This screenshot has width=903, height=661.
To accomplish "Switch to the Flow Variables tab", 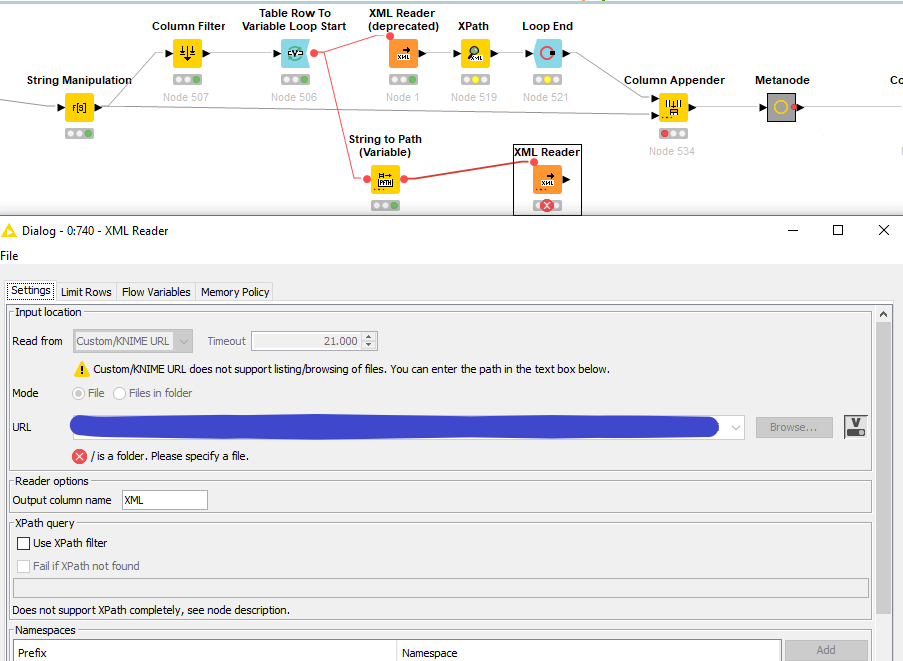I will coord(156,292).
